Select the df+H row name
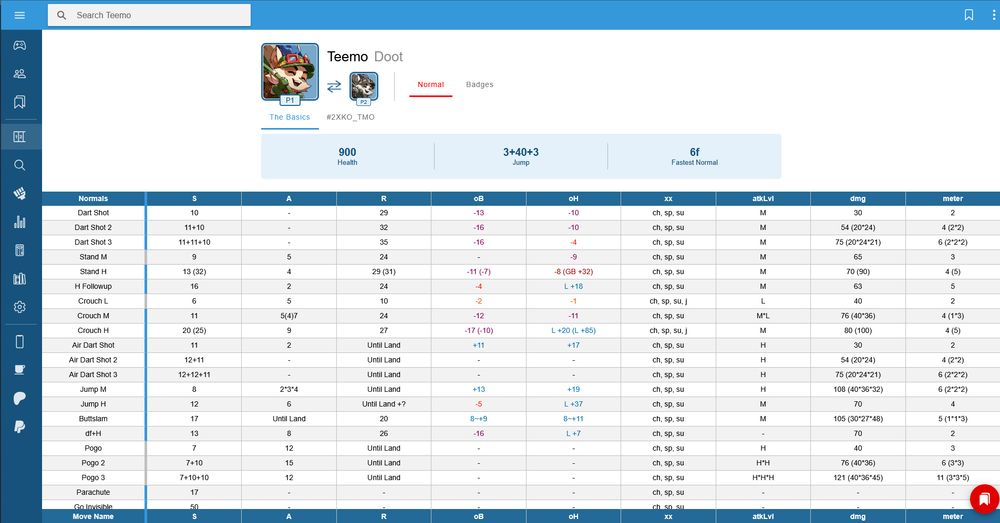Screen dimensions: 1000x523 (93, 434)
